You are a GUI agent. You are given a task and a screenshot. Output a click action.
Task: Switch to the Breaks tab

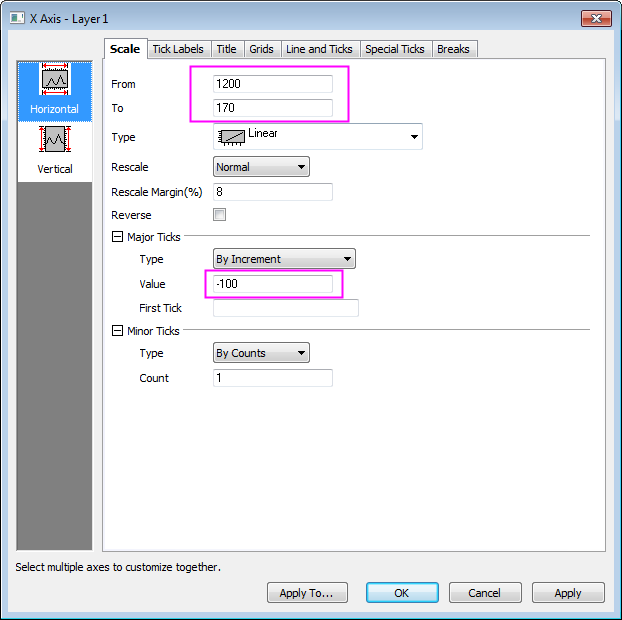[x=453, y=49]
